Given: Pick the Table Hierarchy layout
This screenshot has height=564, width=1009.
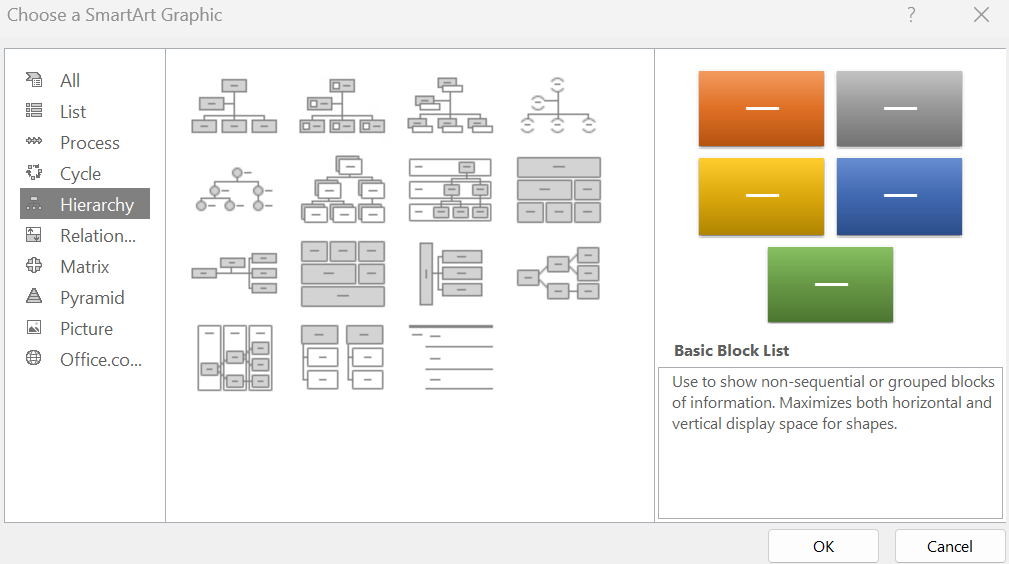Looking at the screenshot, I should 558,190.
